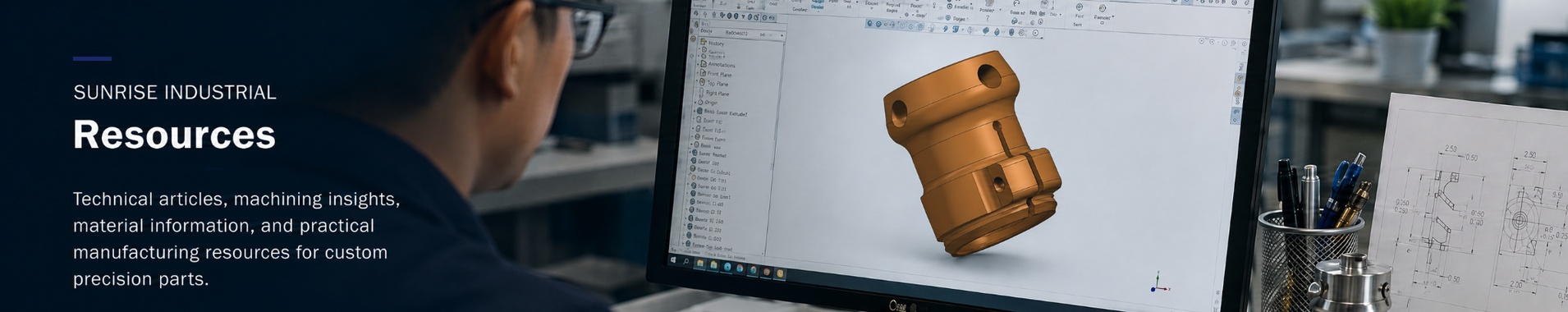This screenshot has width=1568, height=312.
Task: Open the Windows Start menu on the monitor
Action: [x=673, y=261]
